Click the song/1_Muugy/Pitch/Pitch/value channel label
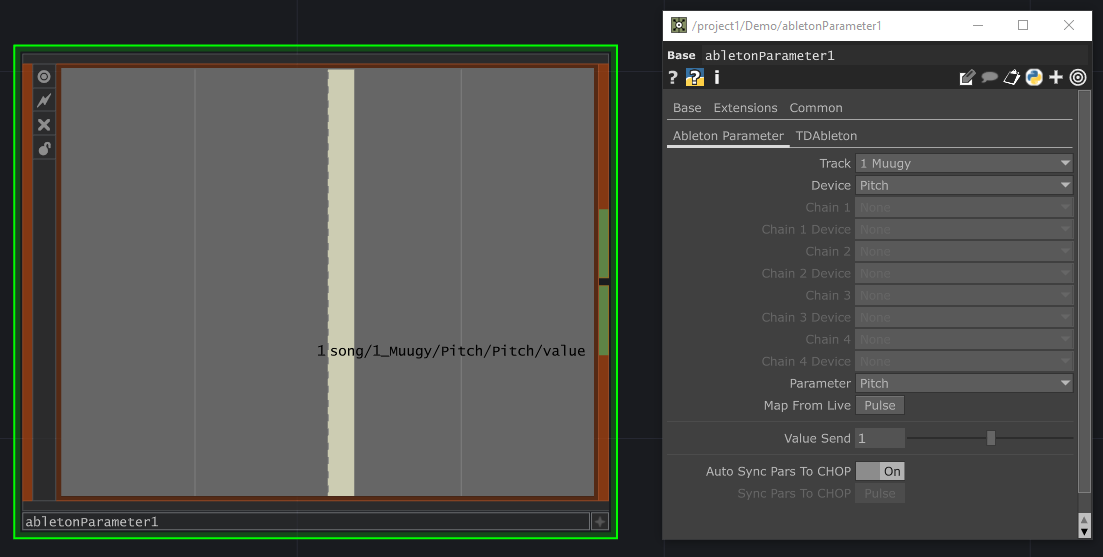The height and width of the screenshot is (557, 1103). [457, 350]
